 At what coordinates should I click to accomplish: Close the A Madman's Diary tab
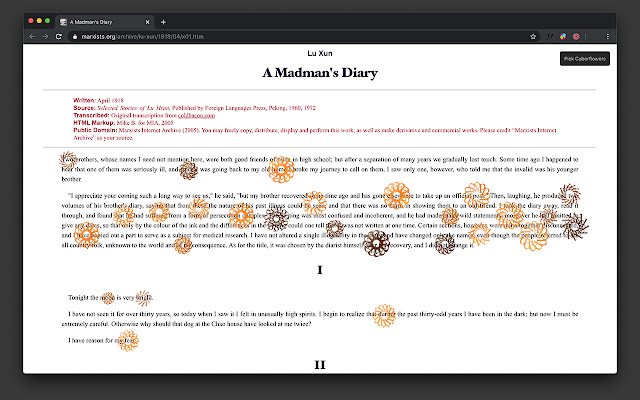point(147,22)
